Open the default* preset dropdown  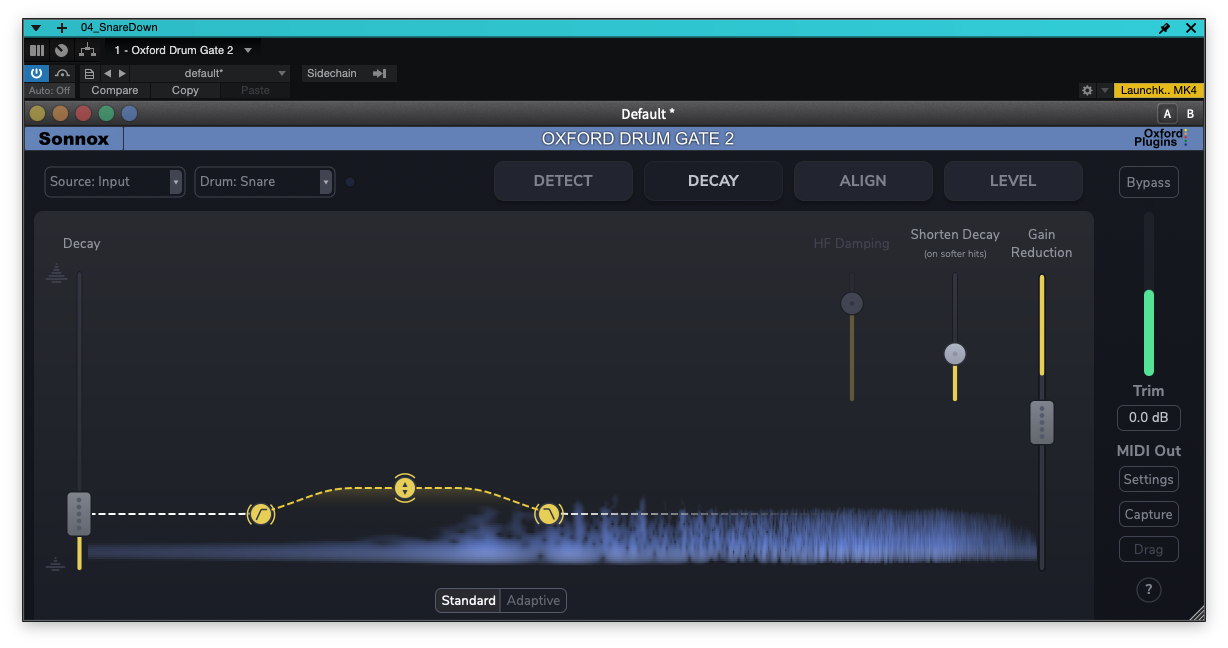[x=211, y=73]
